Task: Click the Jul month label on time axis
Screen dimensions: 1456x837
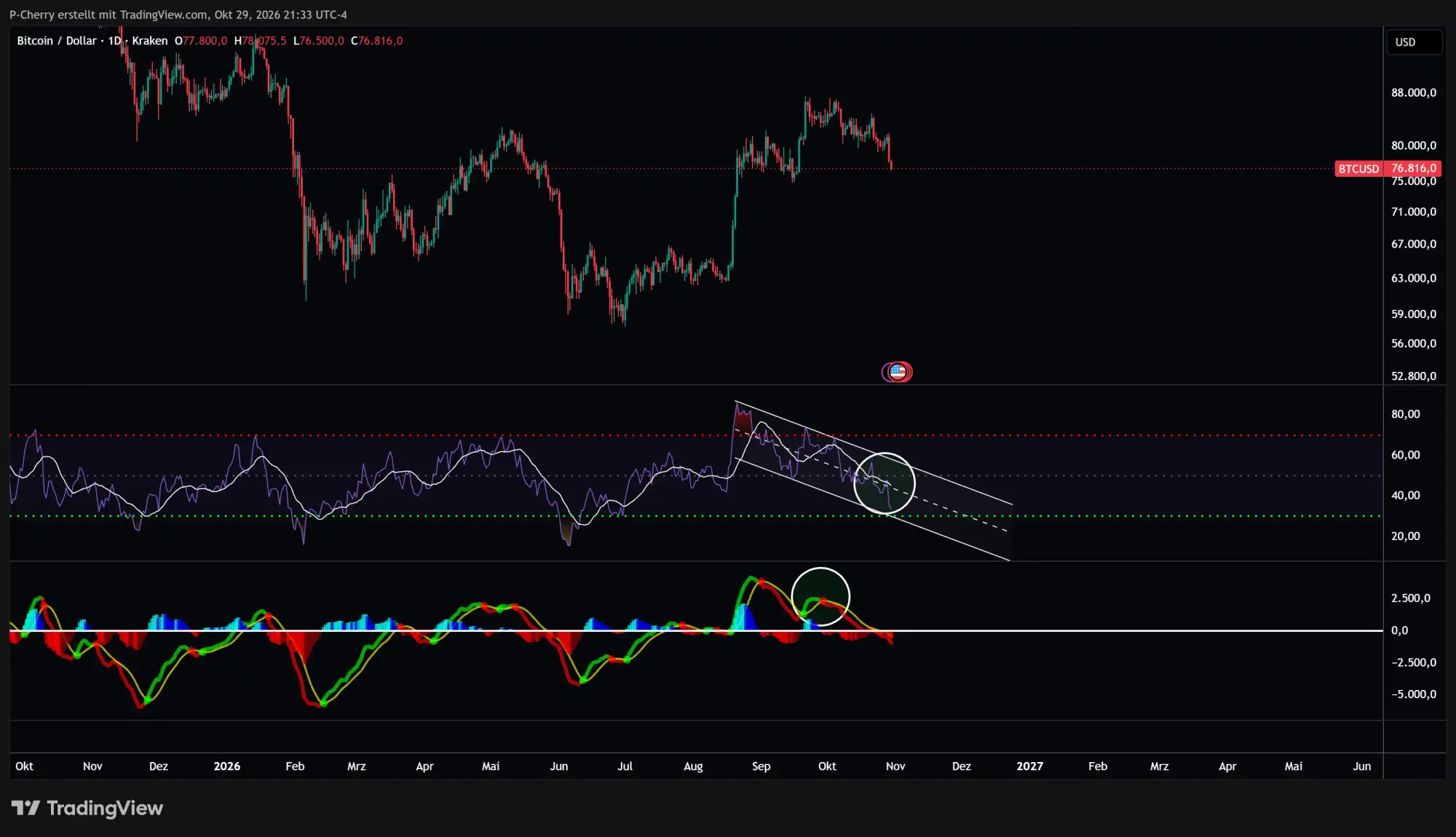Action: click(x=625, y=766)
